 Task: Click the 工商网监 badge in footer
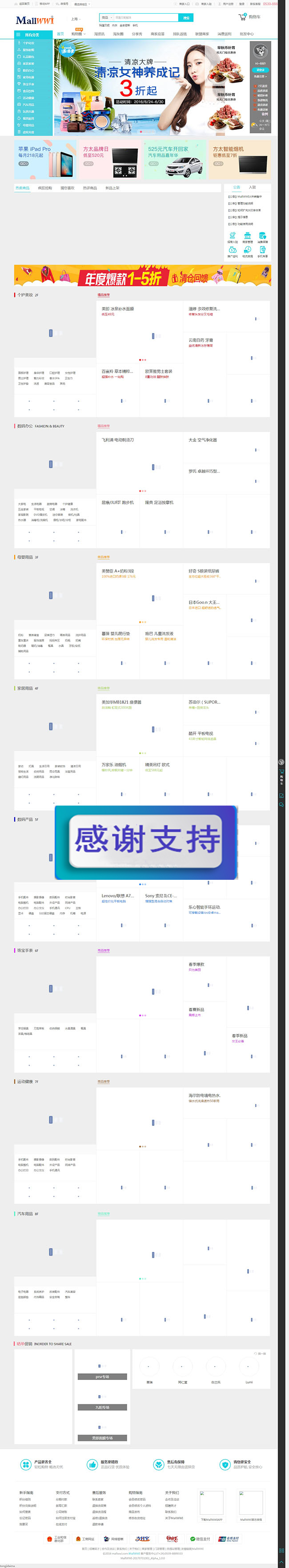(x=86, y=1538)
